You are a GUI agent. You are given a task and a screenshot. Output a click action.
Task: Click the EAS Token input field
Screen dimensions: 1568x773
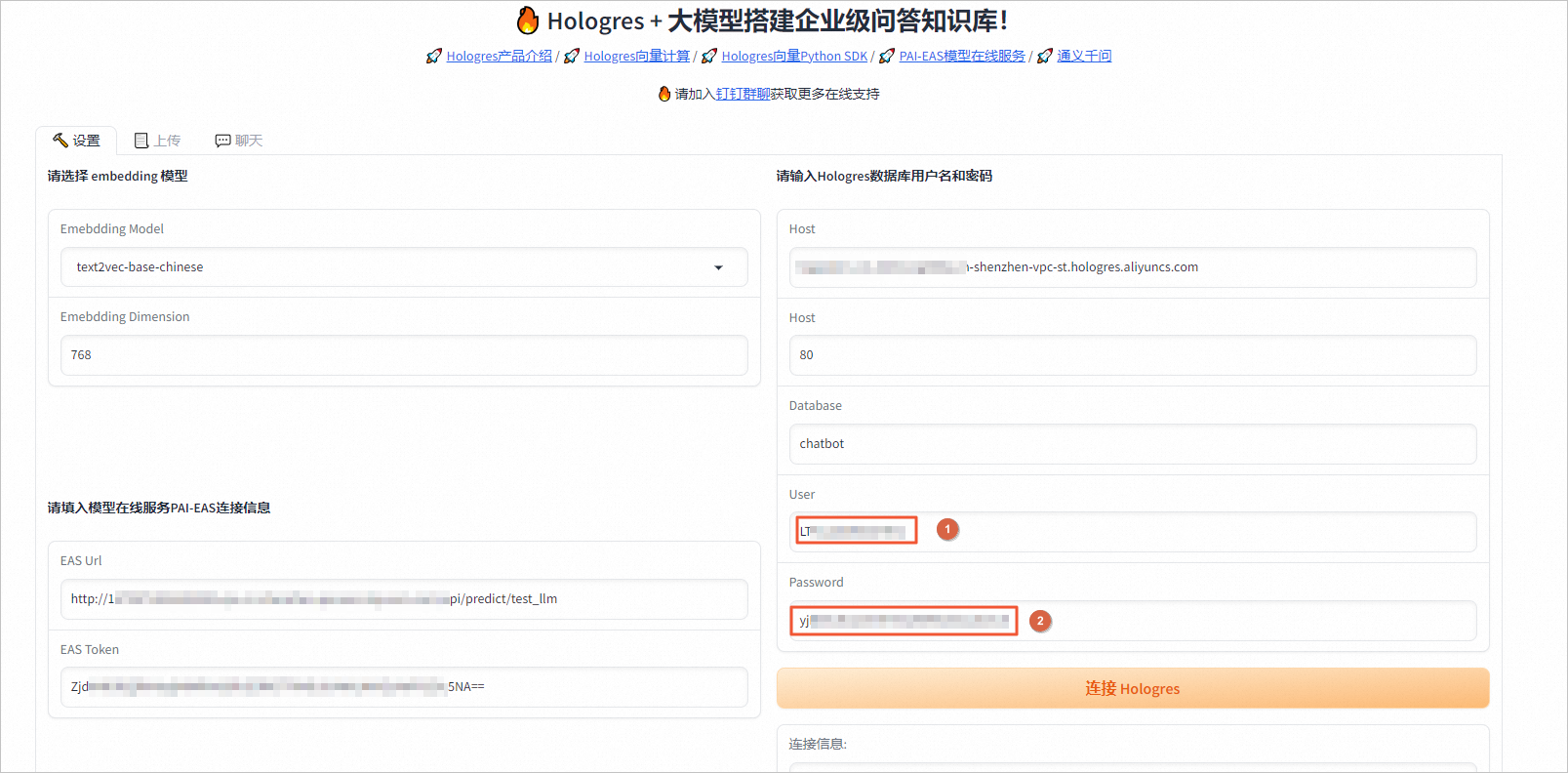tap(404, 687)
